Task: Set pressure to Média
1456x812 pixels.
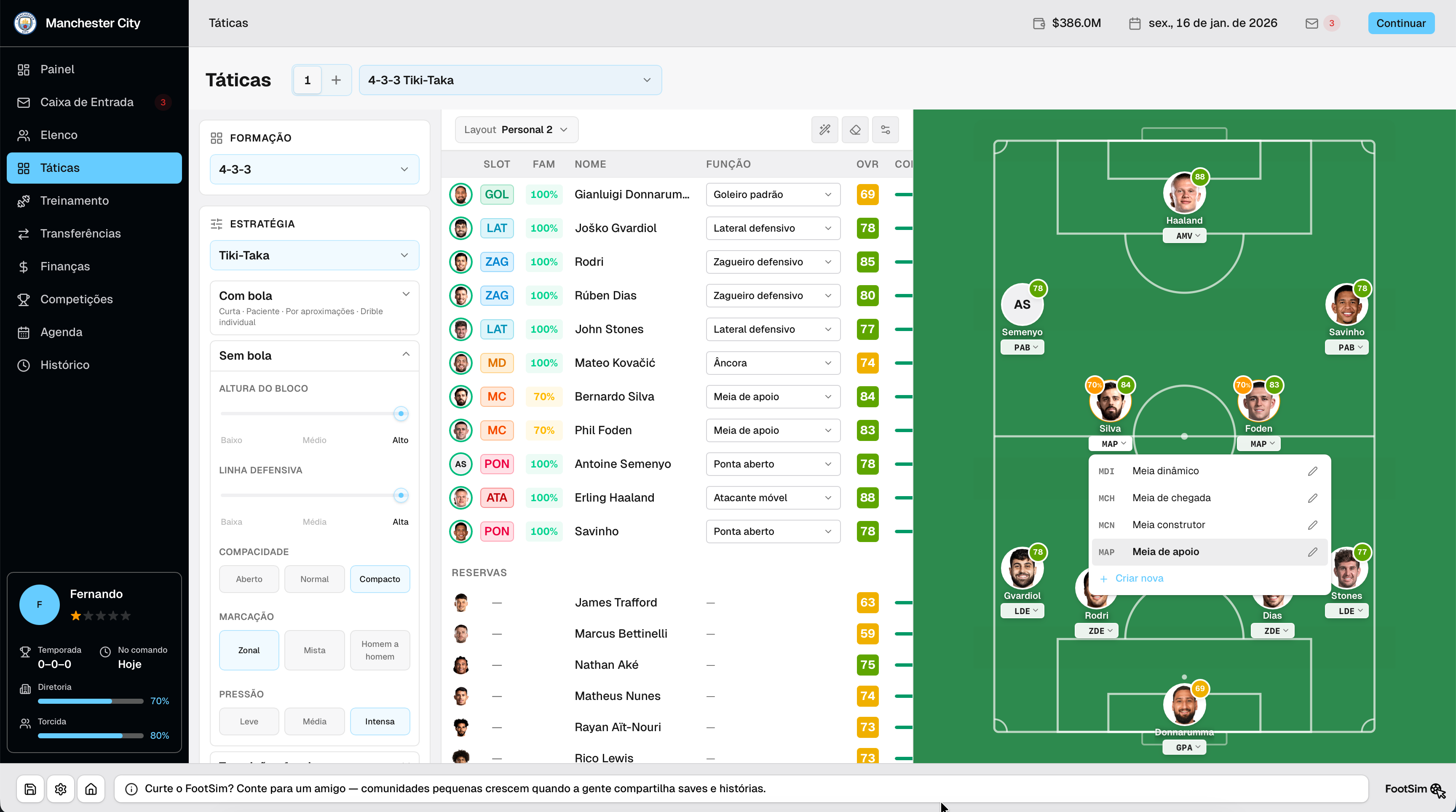Action: (x=314, y=721)
